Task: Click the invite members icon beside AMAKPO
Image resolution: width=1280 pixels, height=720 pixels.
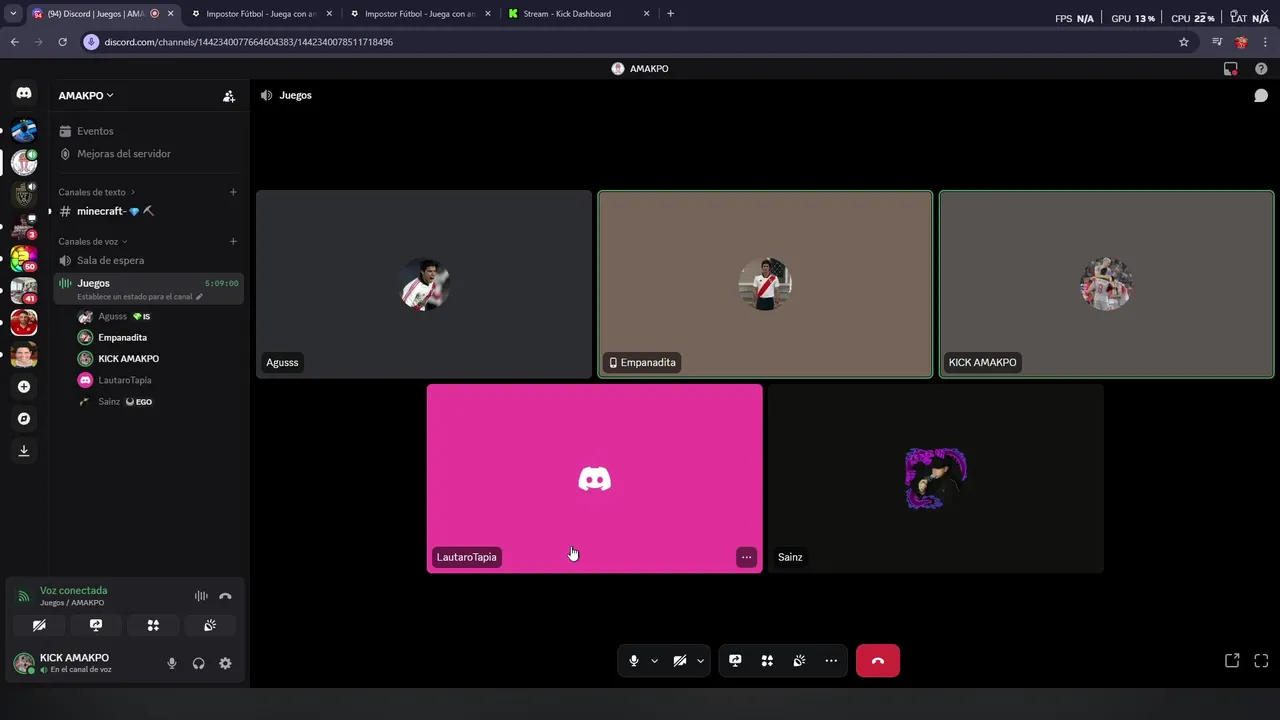Action: [229, 96]
